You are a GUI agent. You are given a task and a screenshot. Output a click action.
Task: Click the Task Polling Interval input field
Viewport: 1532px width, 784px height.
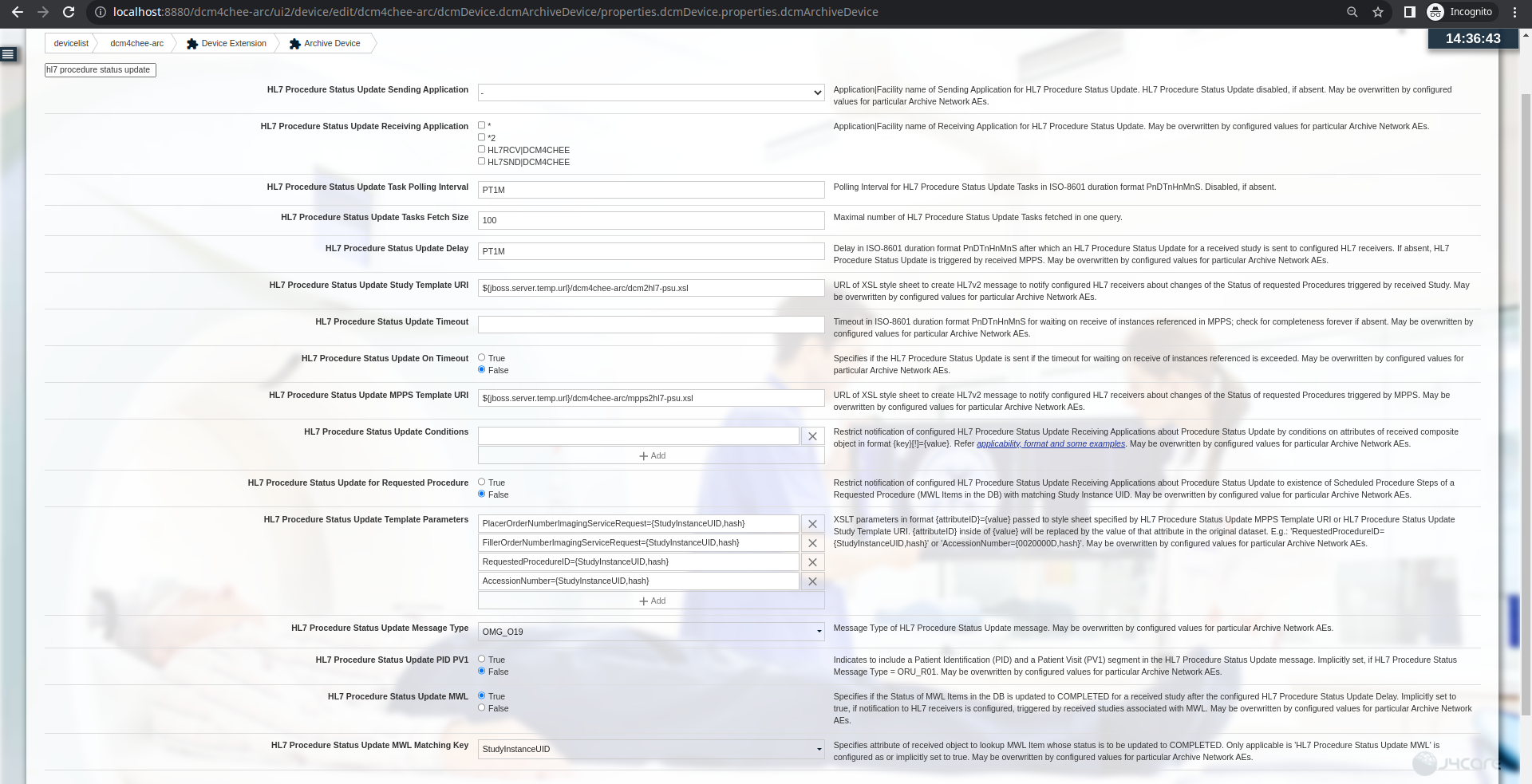651,190
